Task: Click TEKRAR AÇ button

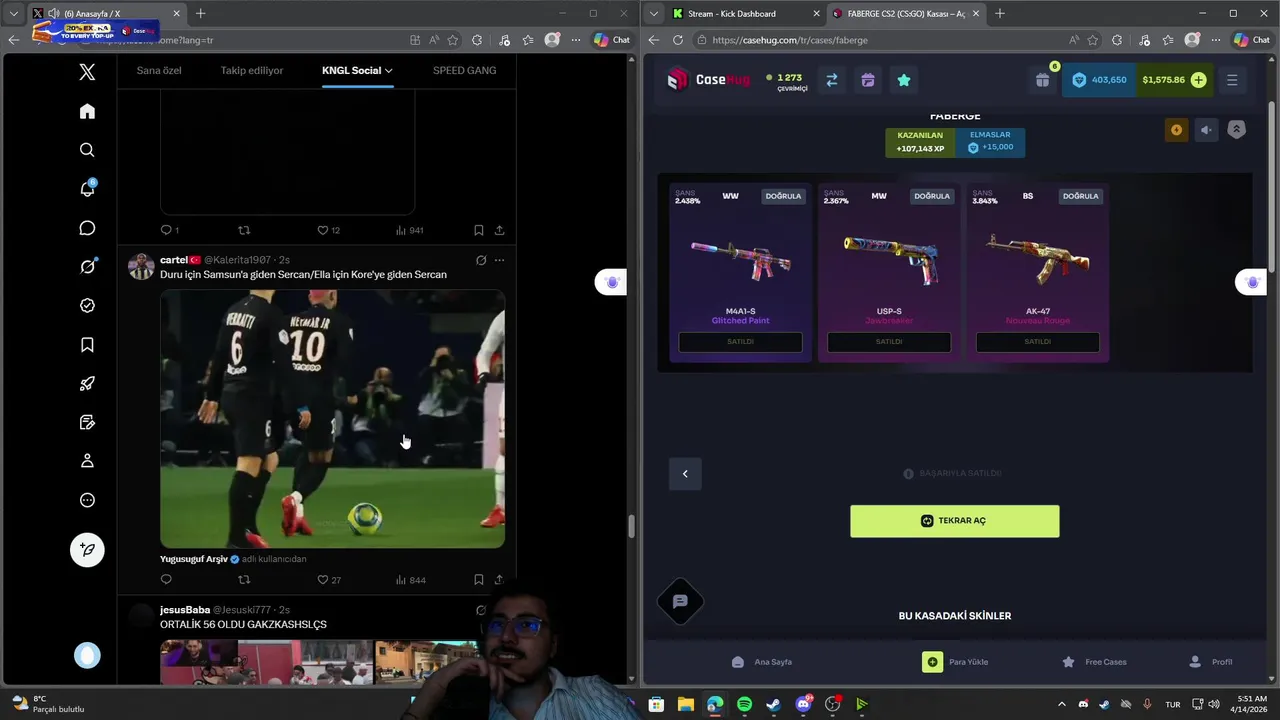Action: tap(955, 521)
